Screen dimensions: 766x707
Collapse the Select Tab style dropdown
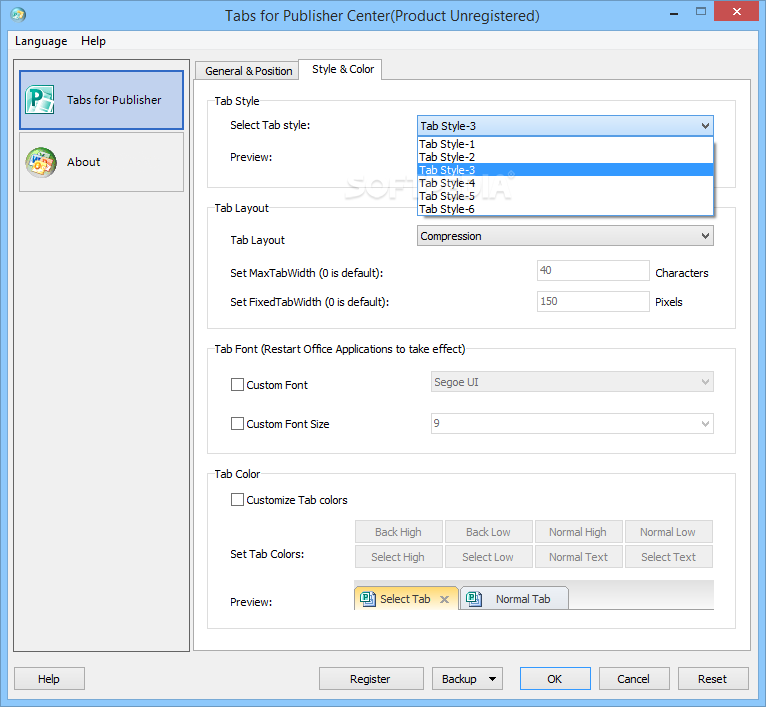coord(705,126)
